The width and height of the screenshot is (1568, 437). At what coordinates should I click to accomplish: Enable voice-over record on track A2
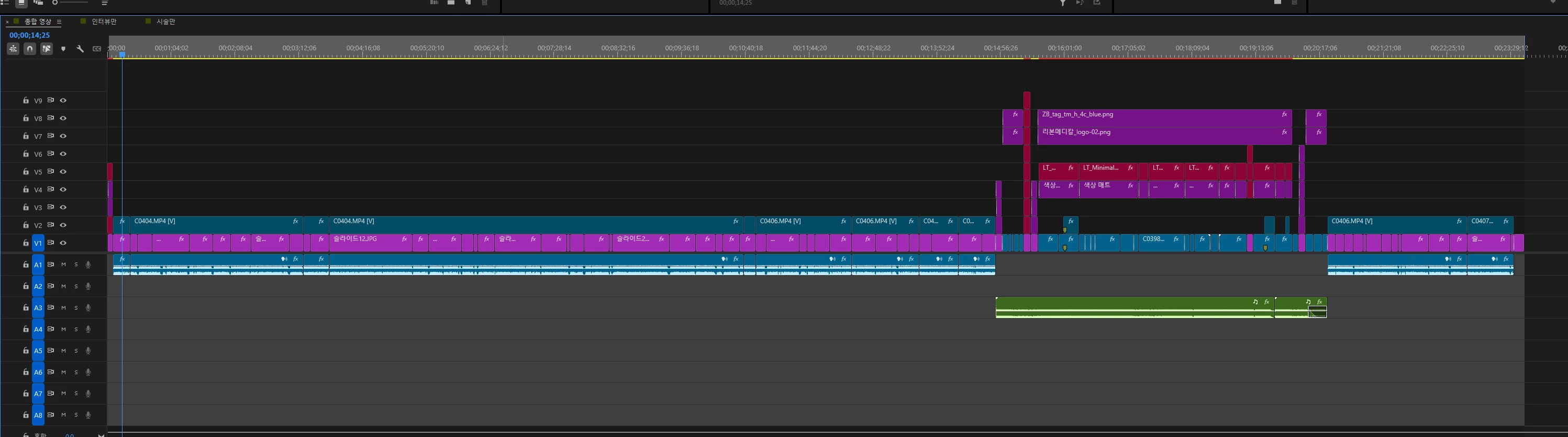pos(88,286)
